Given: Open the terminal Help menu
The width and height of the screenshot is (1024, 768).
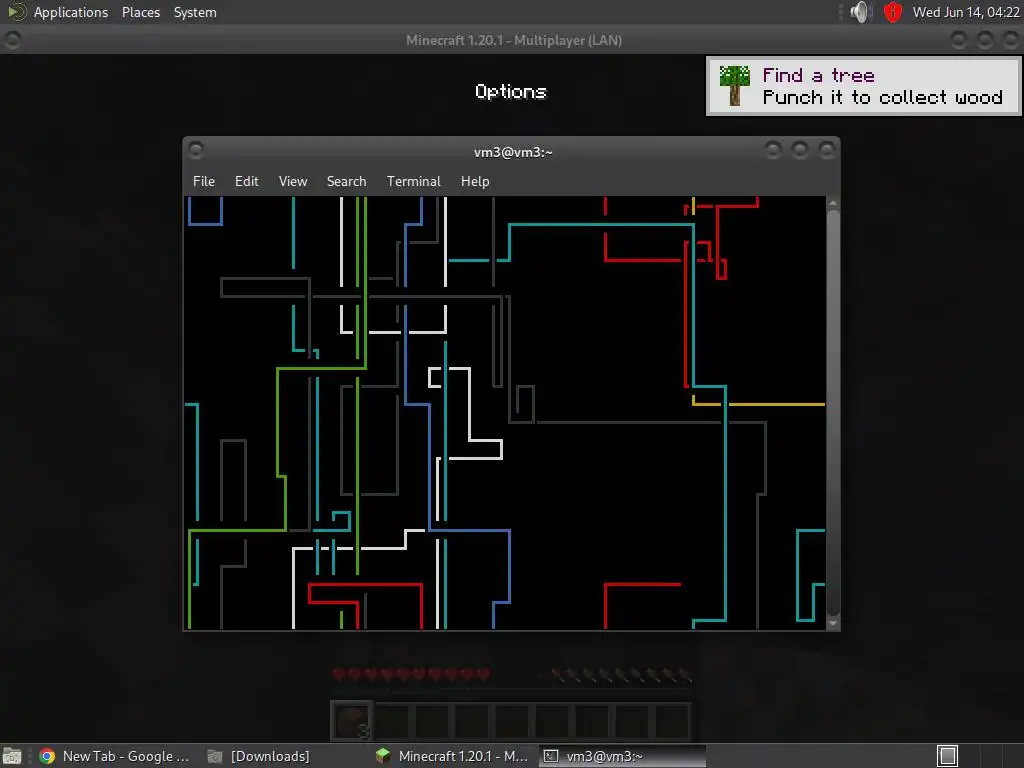Looking at the screenshot, I should pos(475,182).
